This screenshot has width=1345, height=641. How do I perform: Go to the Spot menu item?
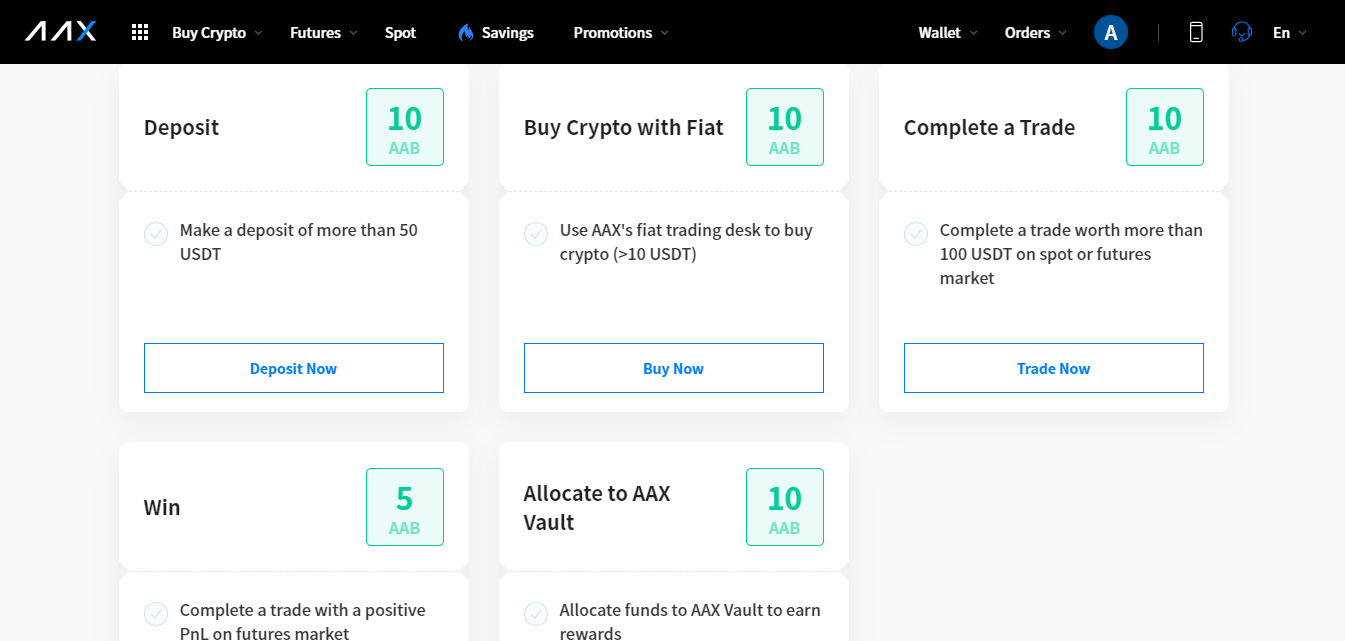(x=400, y=32)
